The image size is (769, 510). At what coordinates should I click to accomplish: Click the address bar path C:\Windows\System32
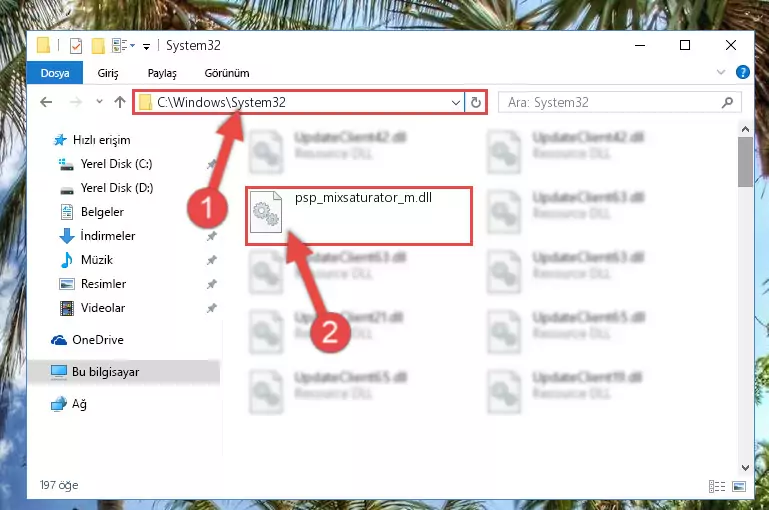click(x=221, y=102)
